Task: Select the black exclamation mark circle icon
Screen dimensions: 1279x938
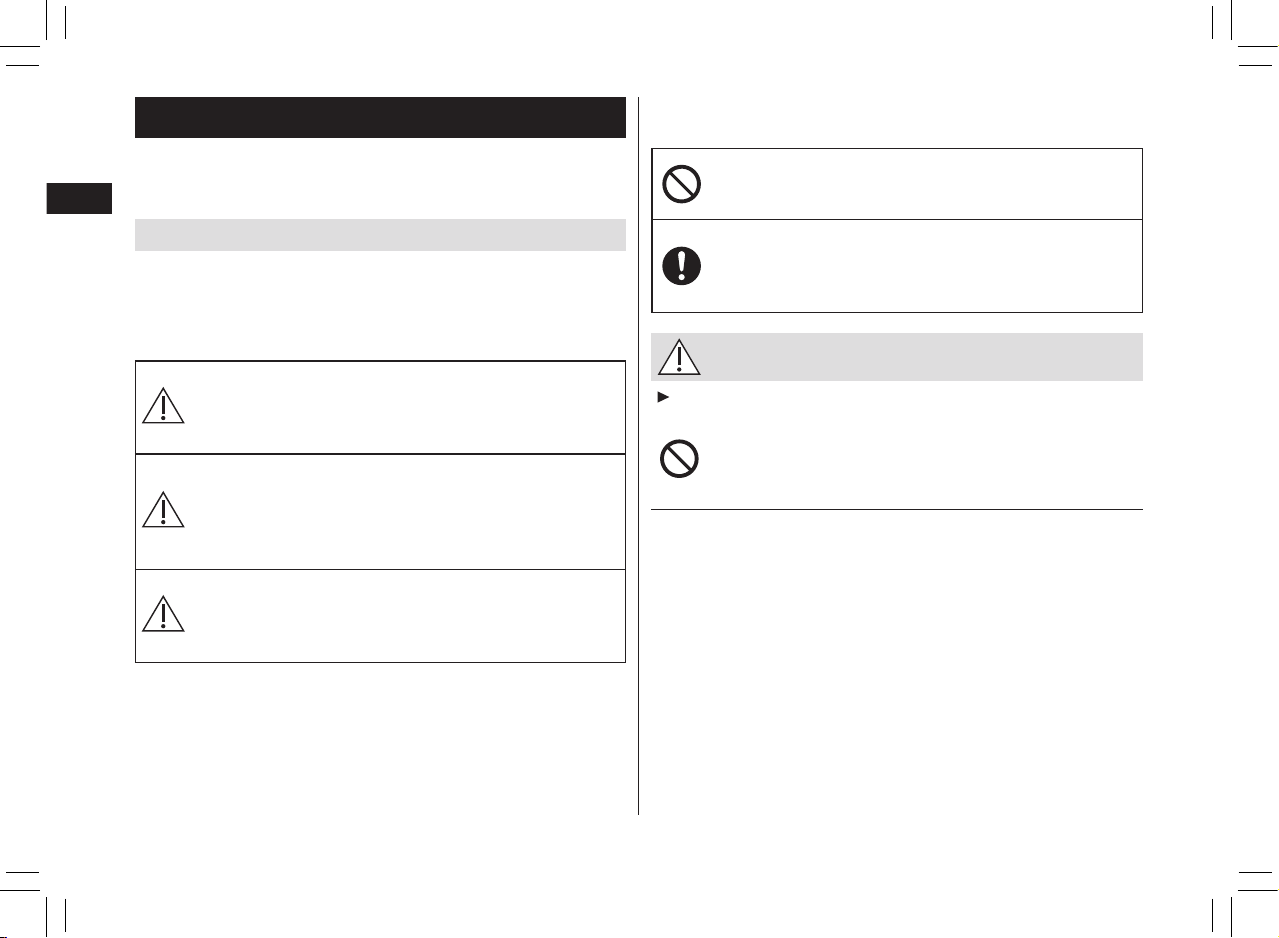Action: coord(681,266)
